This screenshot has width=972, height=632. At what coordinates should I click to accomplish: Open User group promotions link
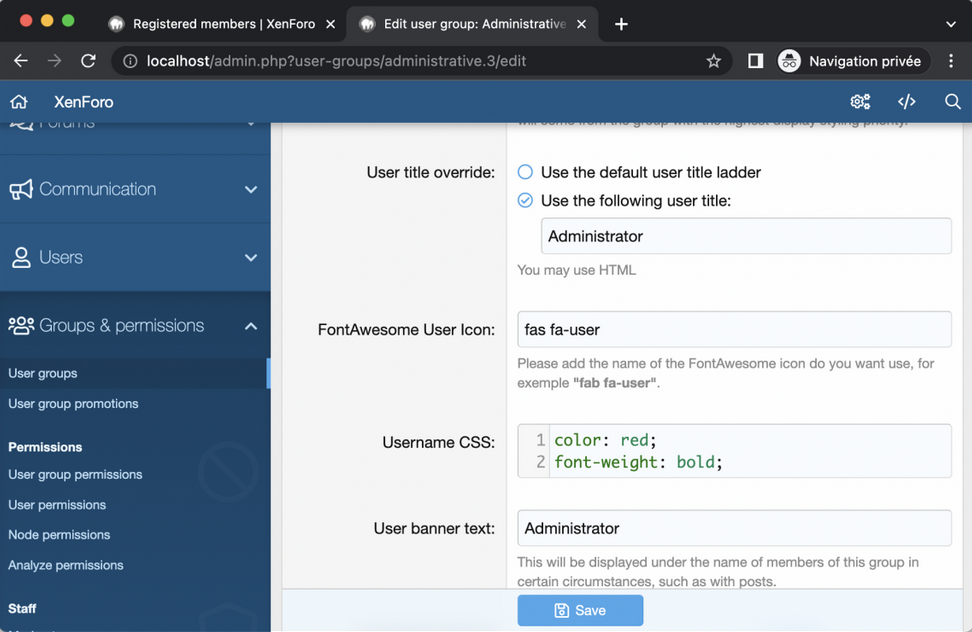[73, 404]
